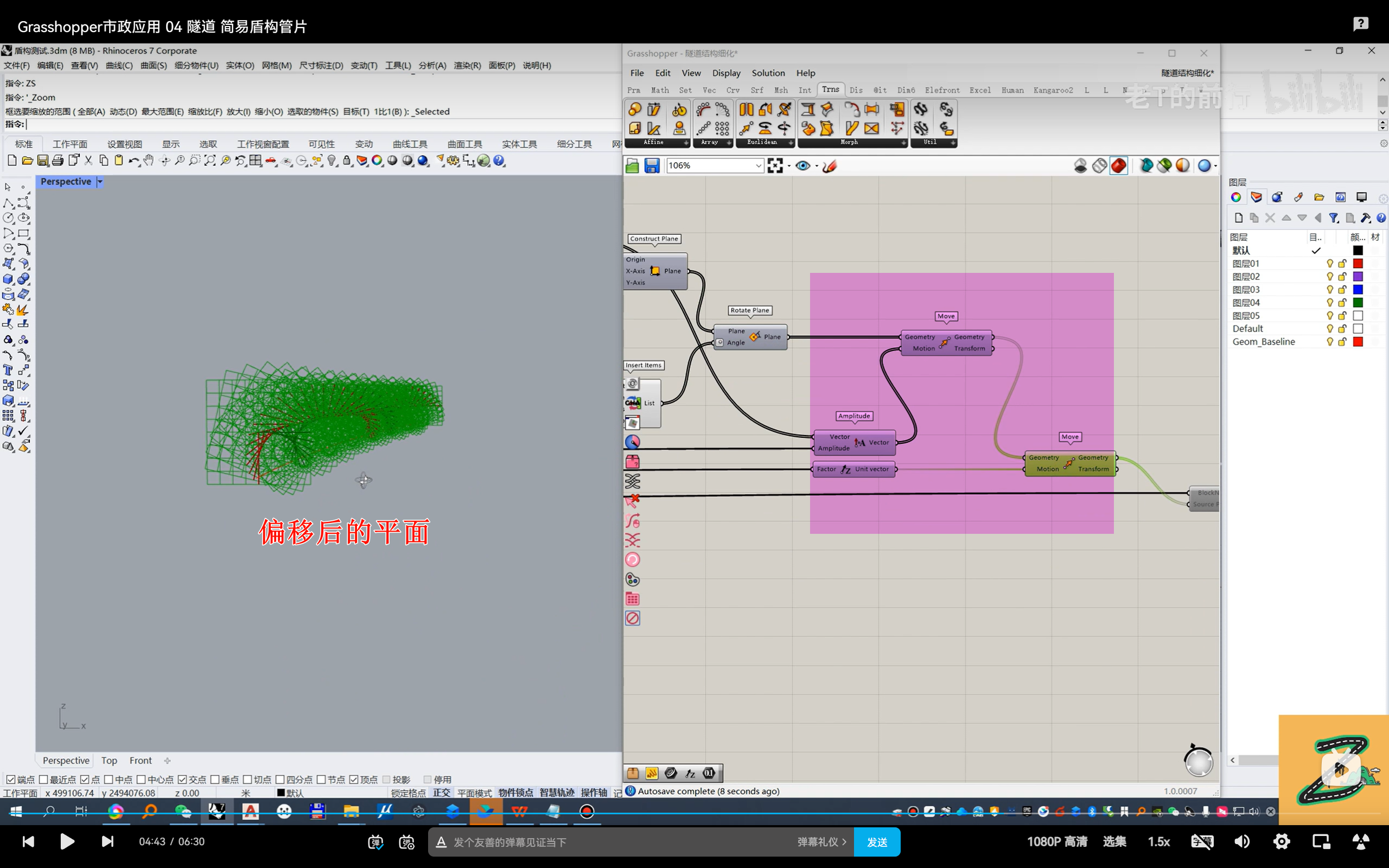Open the Solution menu in Grasshopper
The height and width of the screenshot is (868, 1389).
(x=768, y=73)
